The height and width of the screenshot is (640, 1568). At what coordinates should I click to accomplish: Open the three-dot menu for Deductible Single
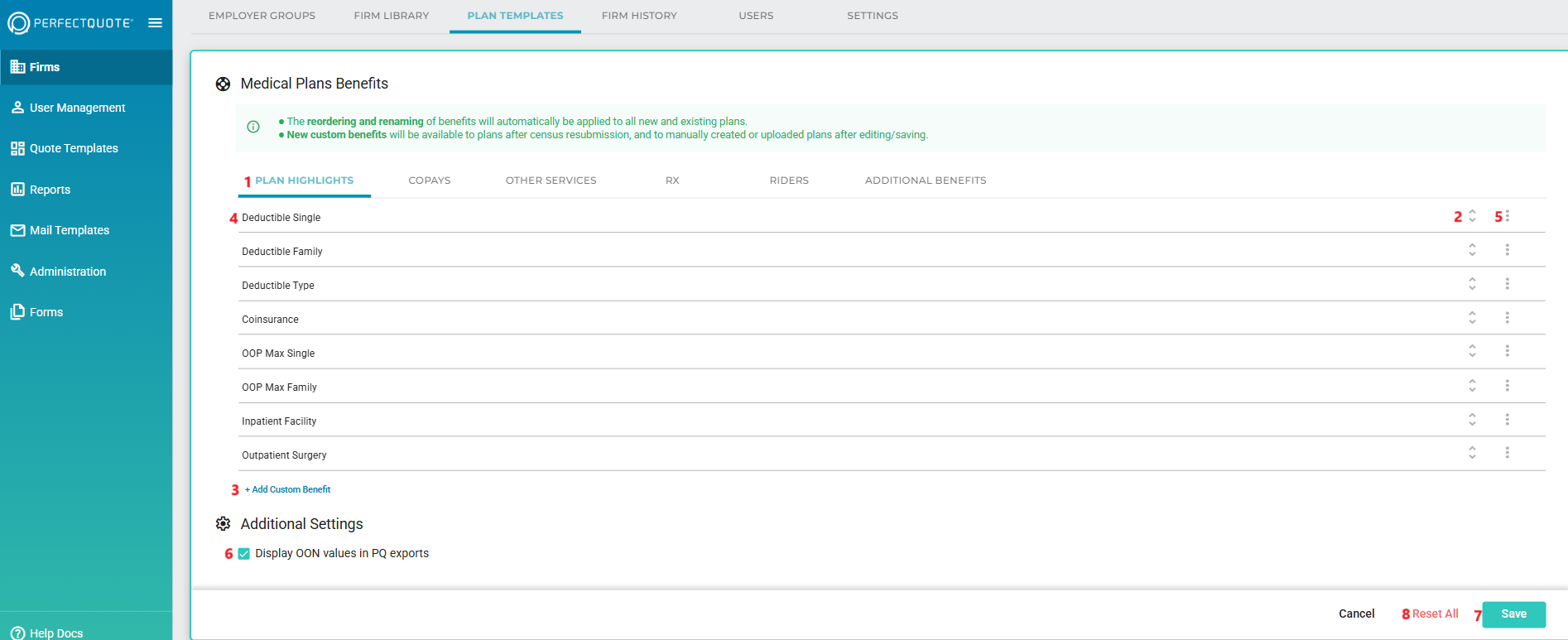1507,216
